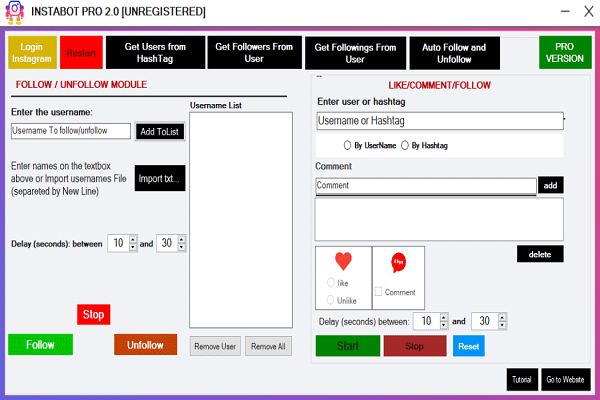Switch to Auto Follow and Unfollow tab
Viewport: 600px width, 400px height.
coord(454,53)
